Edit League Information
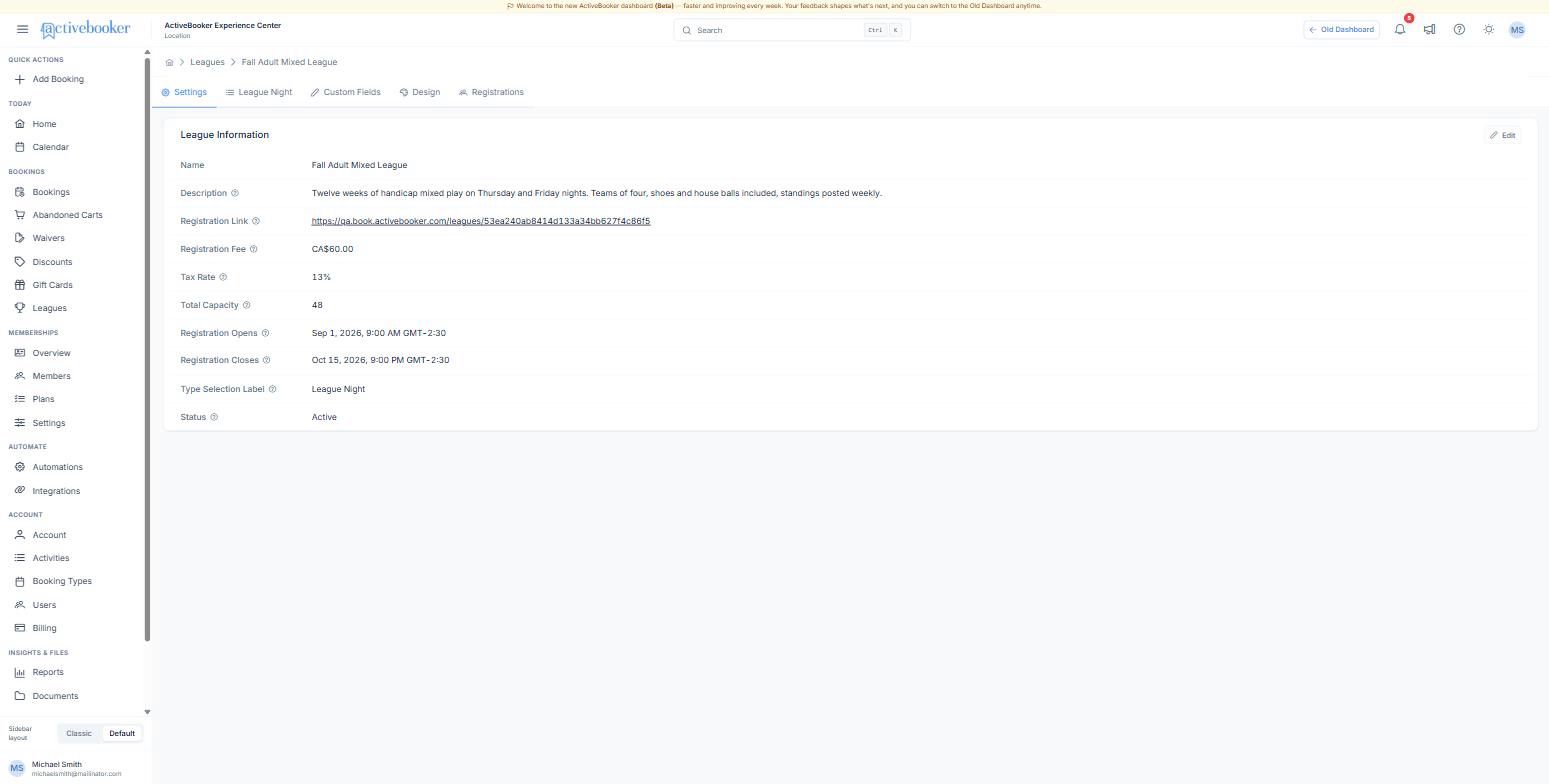The height and width of the screenshot is (784, 1549). click(1502, 135)
